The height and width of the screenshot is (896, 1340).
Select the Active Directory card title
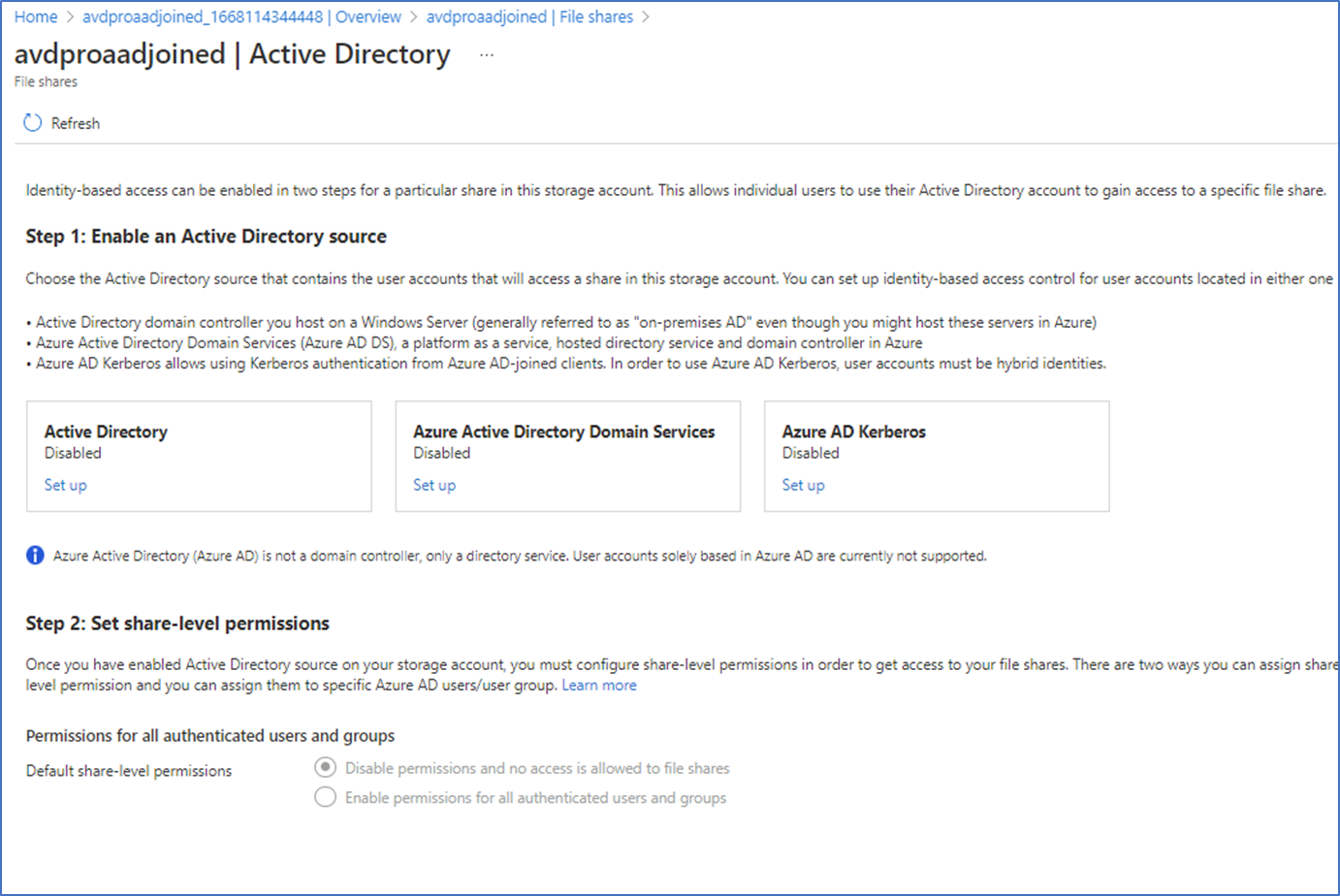(x=106, y=432)
